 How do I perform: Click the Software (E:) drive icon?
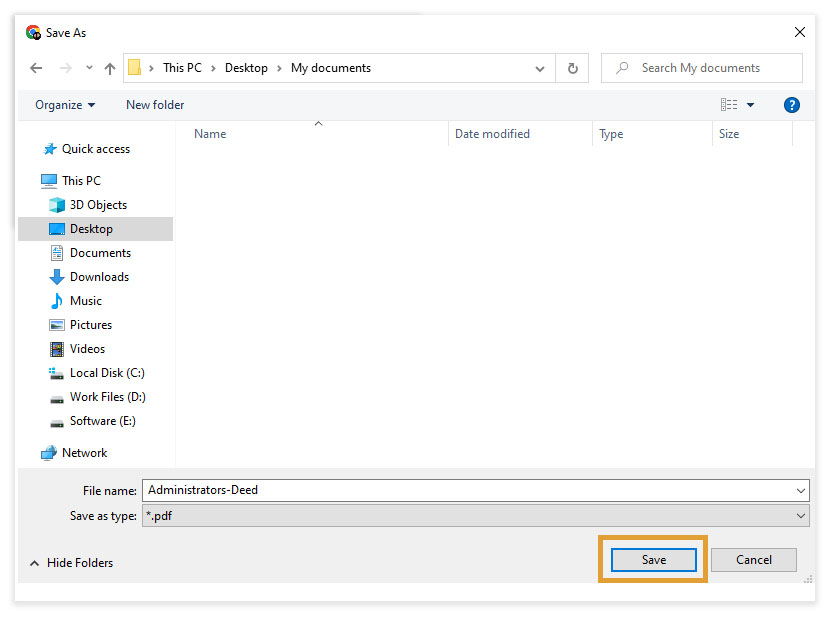tap(57, 423)
